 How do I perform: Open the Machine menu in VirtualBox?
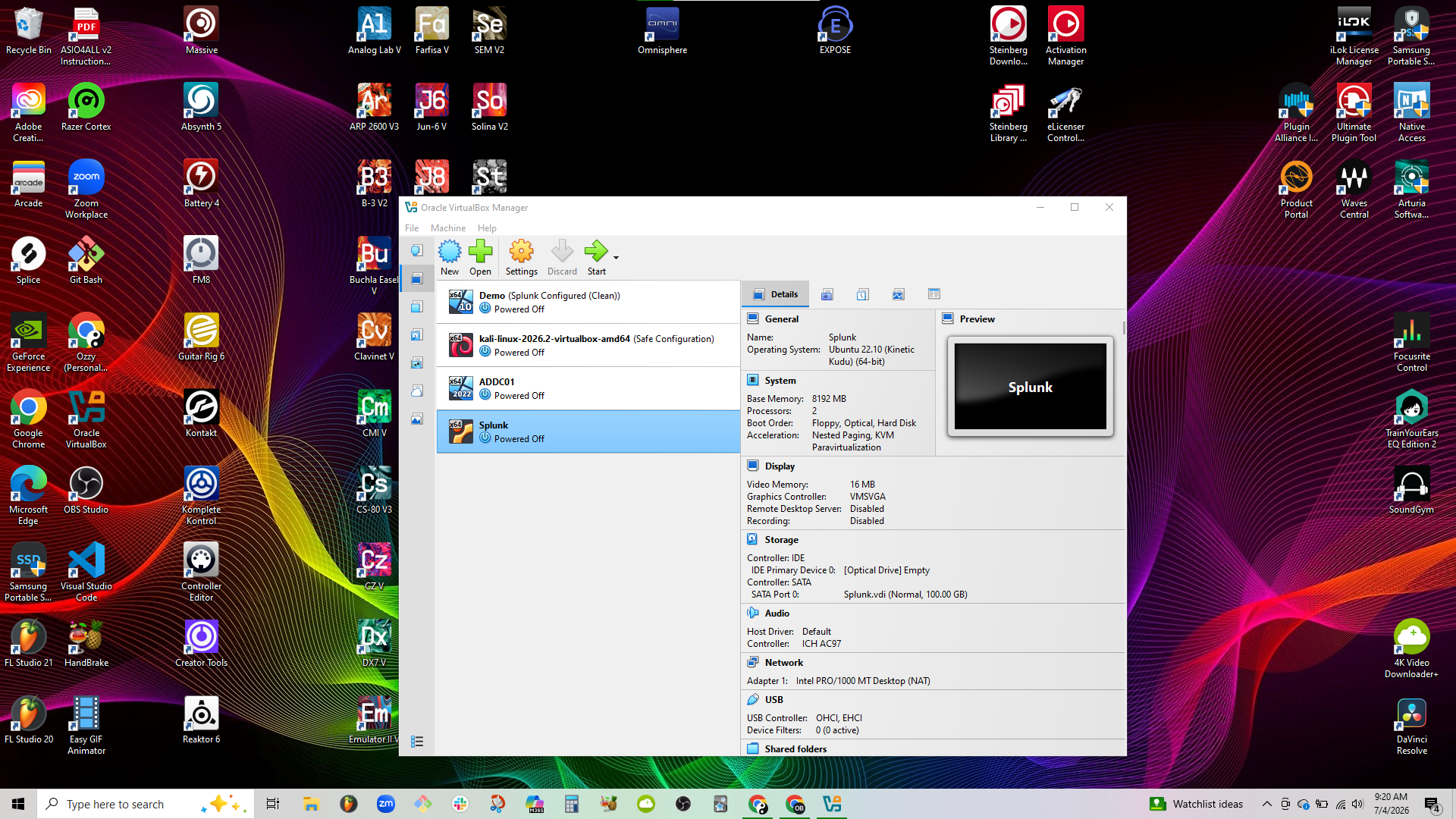pos(448,228)
